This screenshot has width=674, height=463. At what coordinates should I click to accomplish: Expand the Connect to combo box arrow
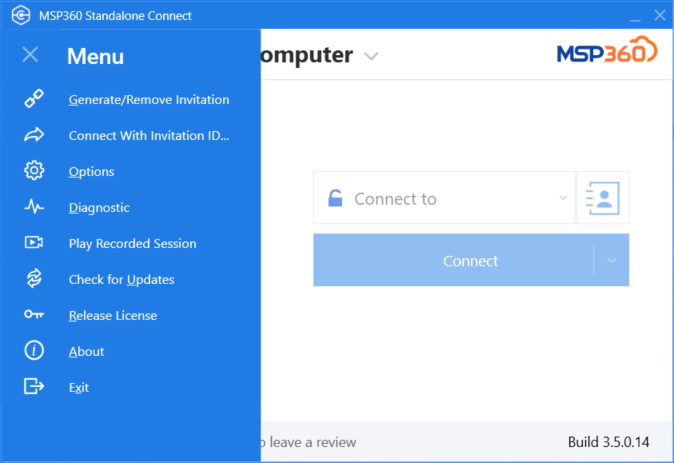click(x=563, y=198)
